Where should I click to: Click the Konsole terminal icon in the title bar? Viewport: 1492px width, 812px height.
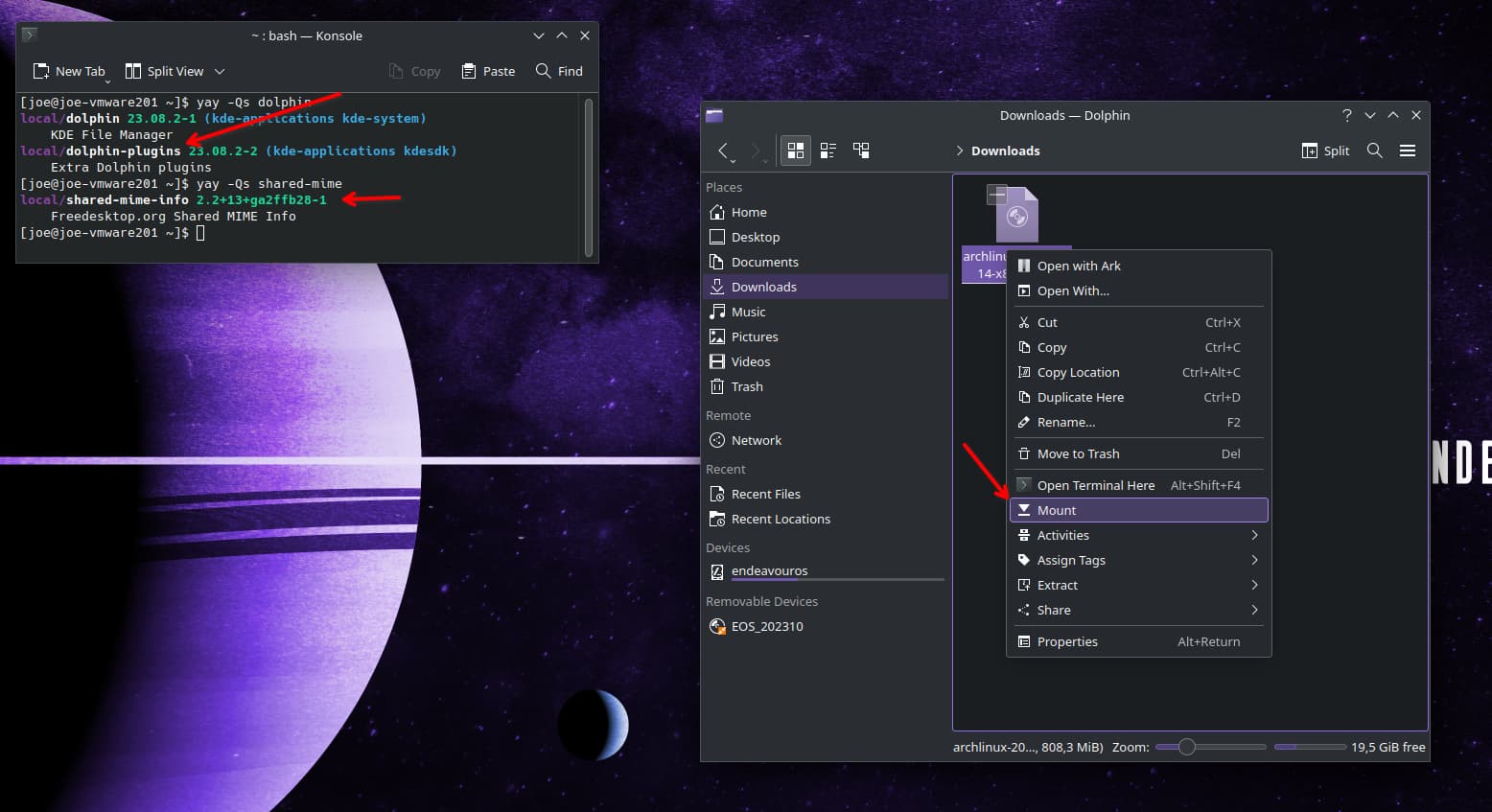[30, 35]
